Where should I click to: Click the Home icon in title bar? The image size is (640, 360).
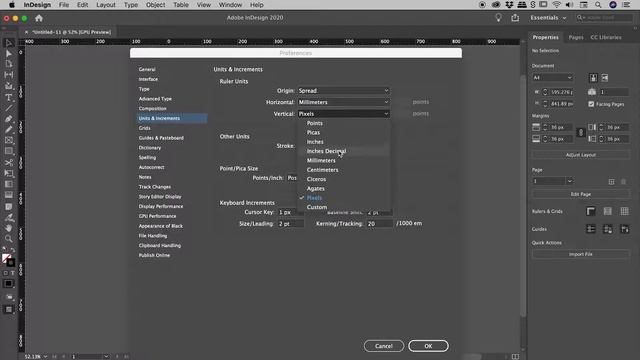pyautogui.click(x=39, y=18)
